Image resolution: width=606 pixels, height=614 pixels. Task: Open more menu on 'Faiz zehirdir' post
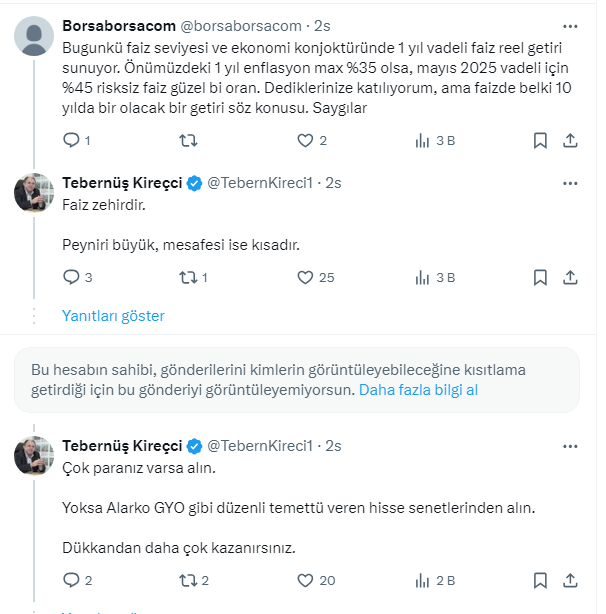click(570, 183)
